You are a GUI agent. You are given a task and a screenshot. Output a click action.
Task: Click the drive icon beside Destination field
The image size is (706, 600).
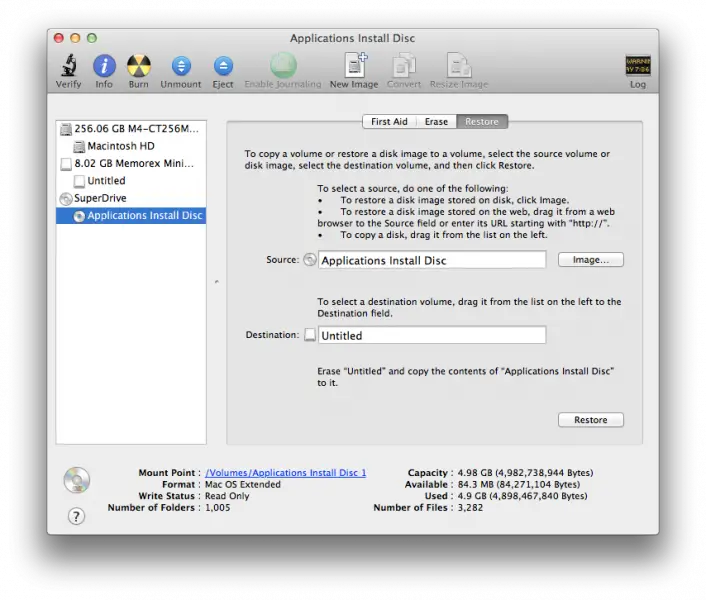coord(310,335)
